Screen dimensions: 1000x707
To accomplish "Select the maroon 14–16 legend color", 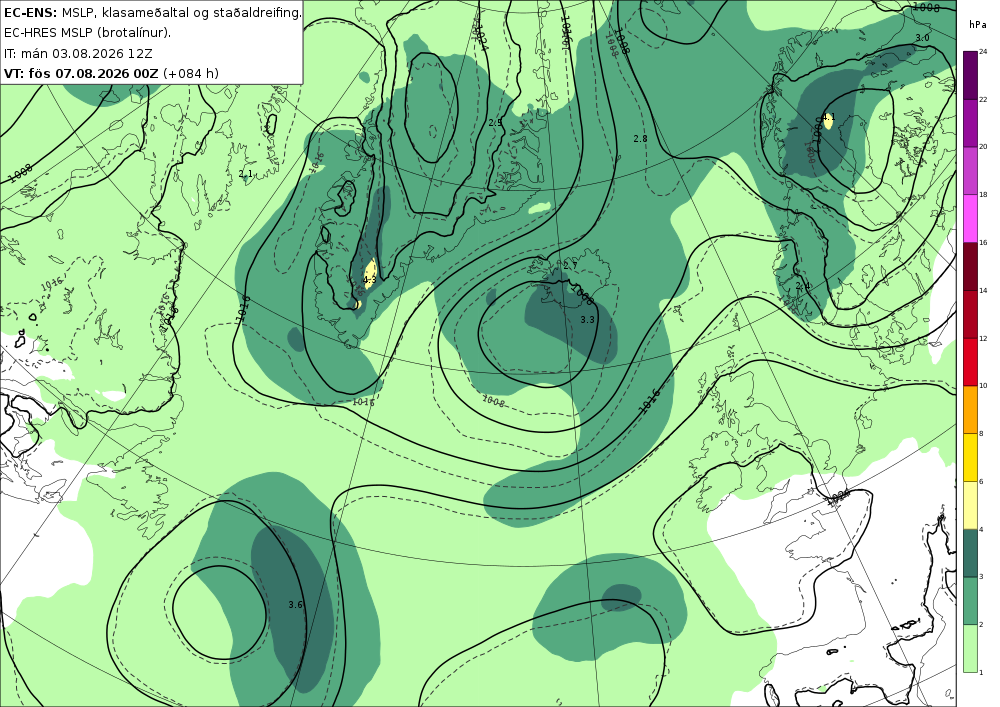I will click(x=971, y=266).
